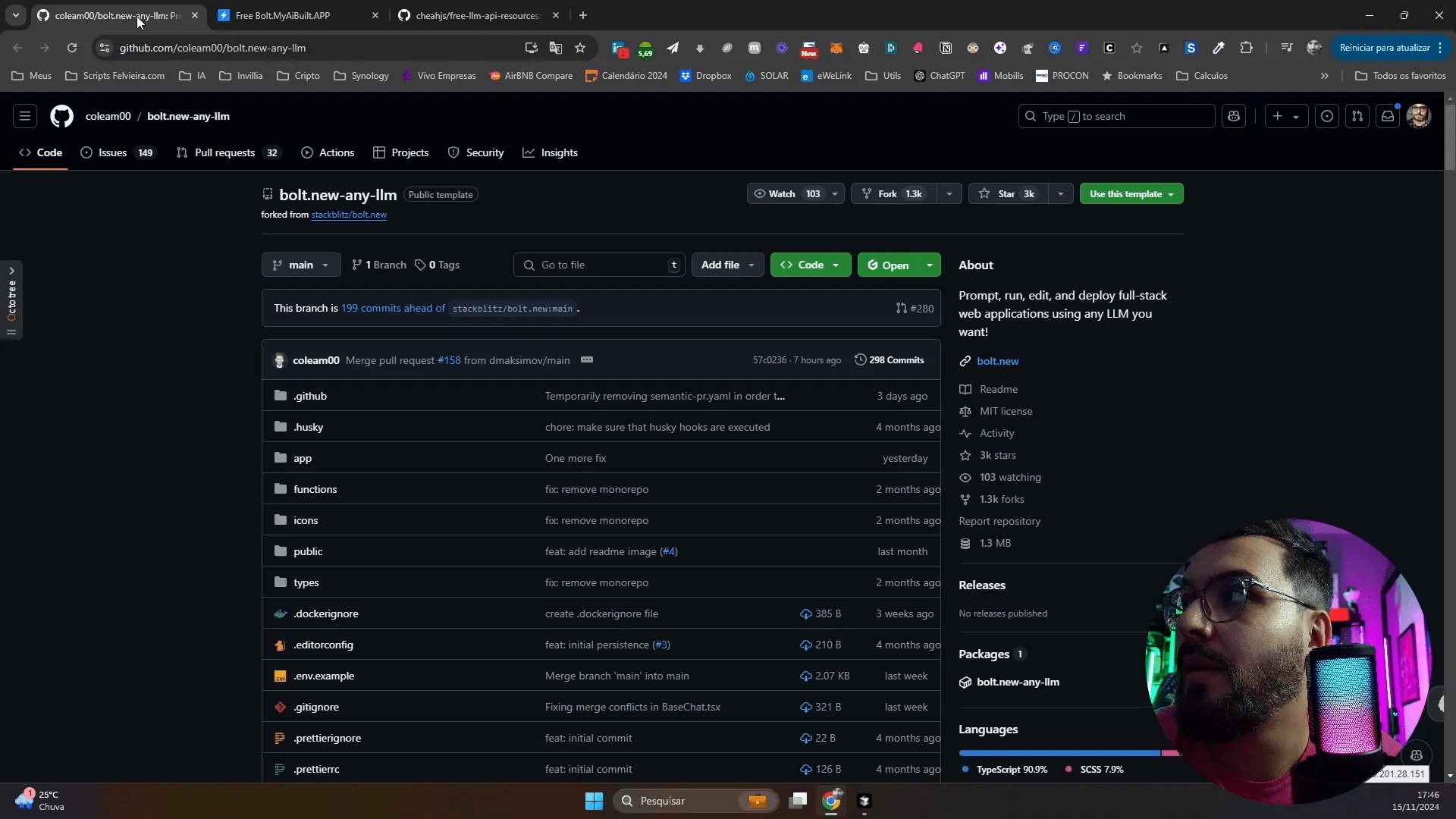The height and width of the screenshot is (819, 1456).
Task: Switch to the Free Bolt.MyAiBuilt.APP browser tab
Action: (298, 15)
